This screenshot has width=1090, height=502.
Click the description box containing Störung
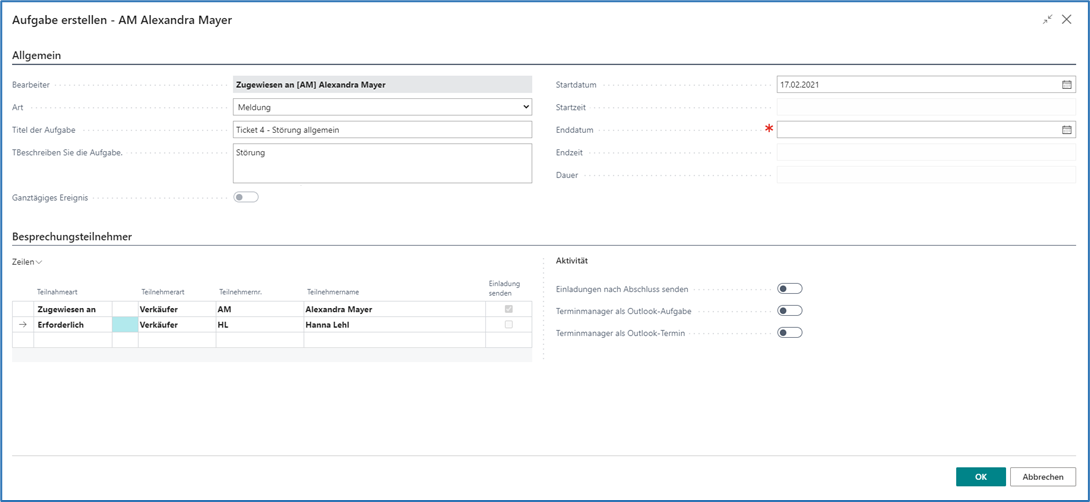(382, 163)
